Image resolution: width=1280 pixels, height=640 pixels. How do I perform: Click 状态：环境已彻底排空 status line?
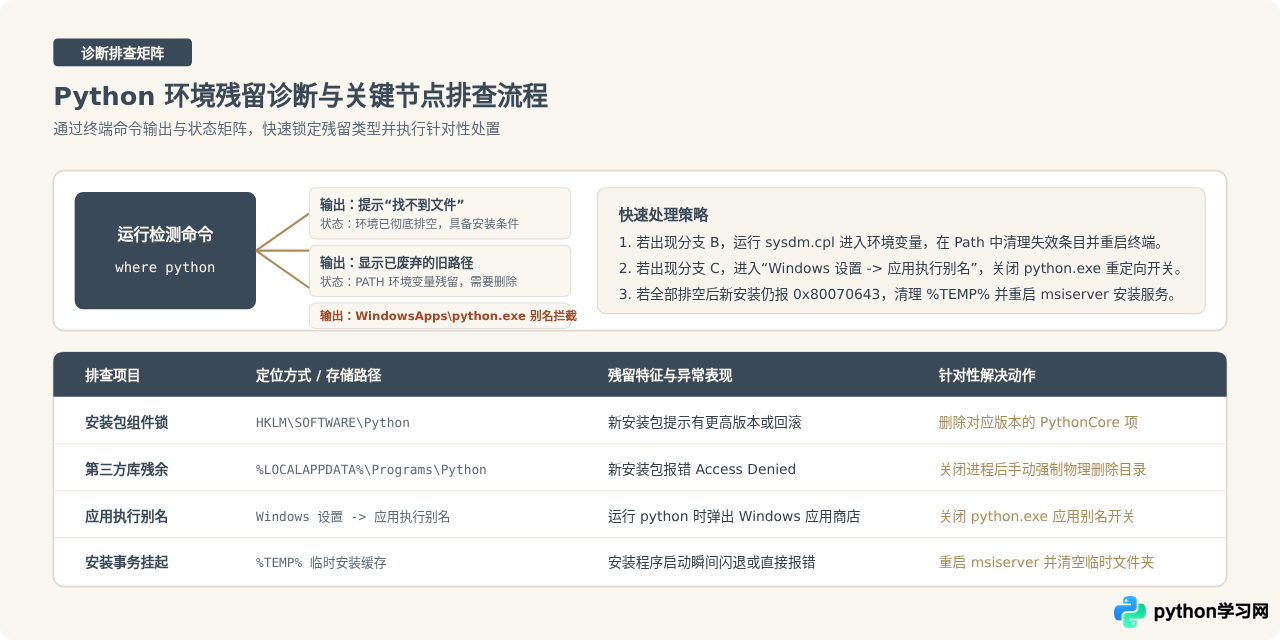(x=419, y=224)
